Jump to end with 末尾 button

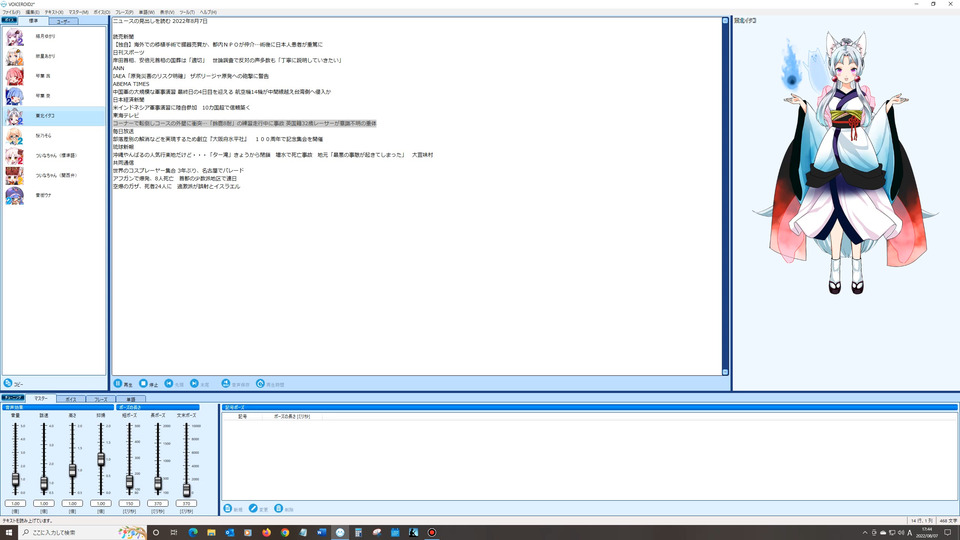pyautogui.click(x=200, y=384)
